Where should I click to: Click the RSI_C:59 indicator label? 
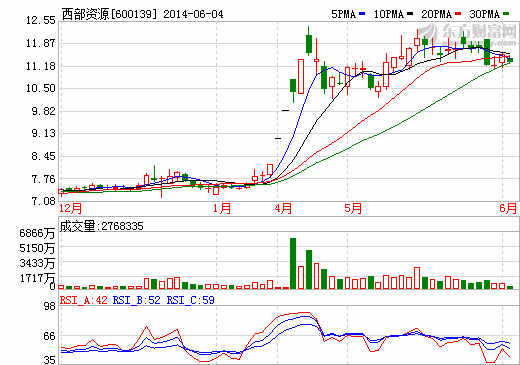(191, 300)
